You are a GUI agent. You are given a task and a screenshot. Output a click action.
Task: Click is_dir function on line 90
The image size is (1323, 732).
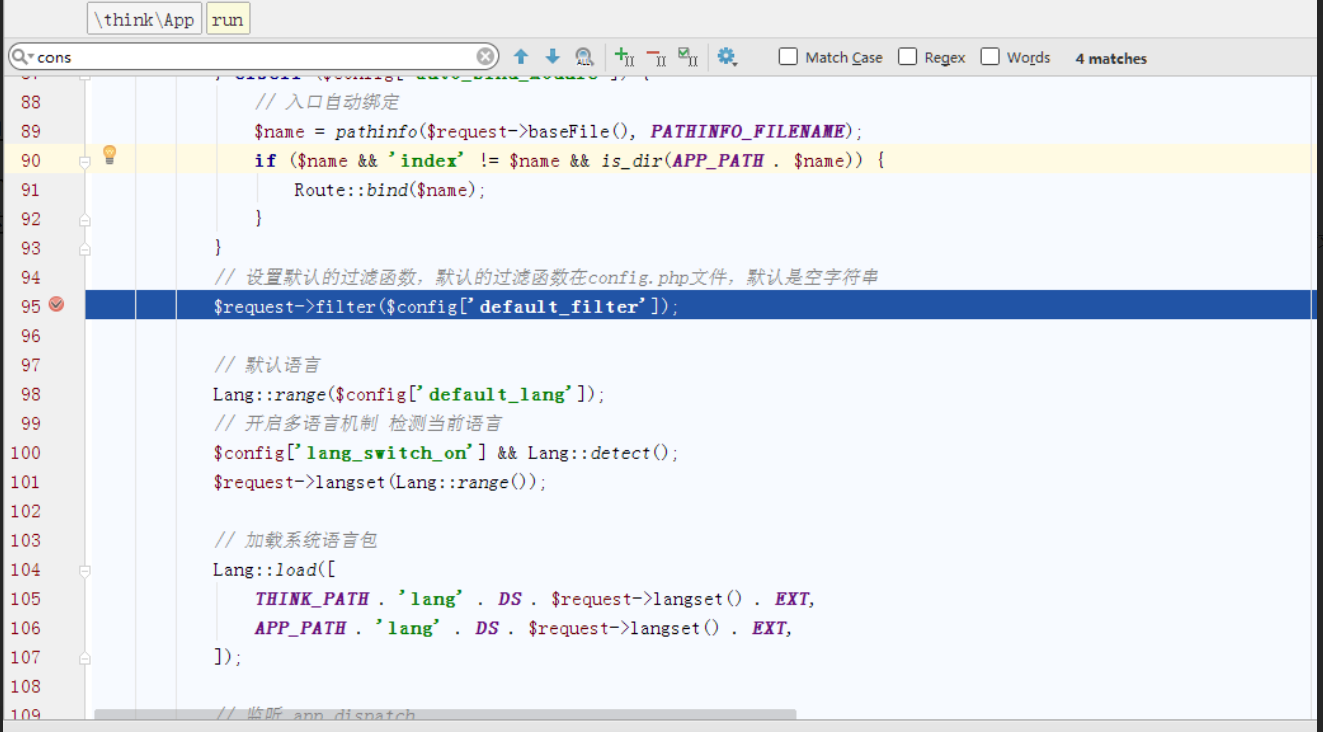632,161
